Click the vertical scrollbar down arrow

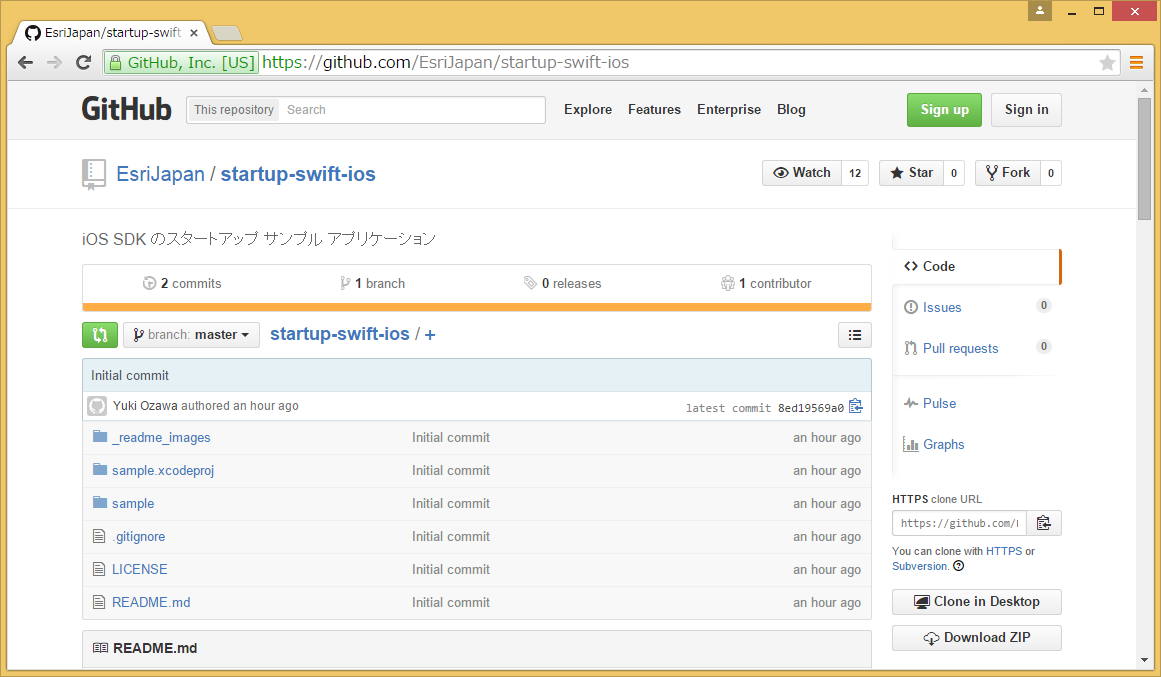(1145, 660)
